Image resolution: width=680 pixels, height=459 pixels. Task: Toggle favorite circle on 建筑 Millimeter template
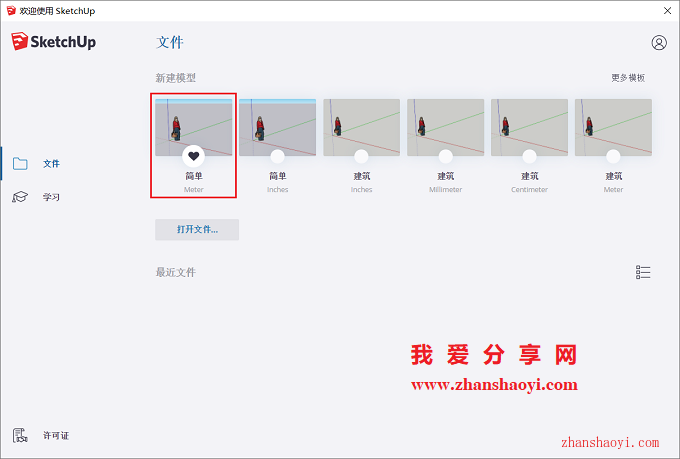445,156
